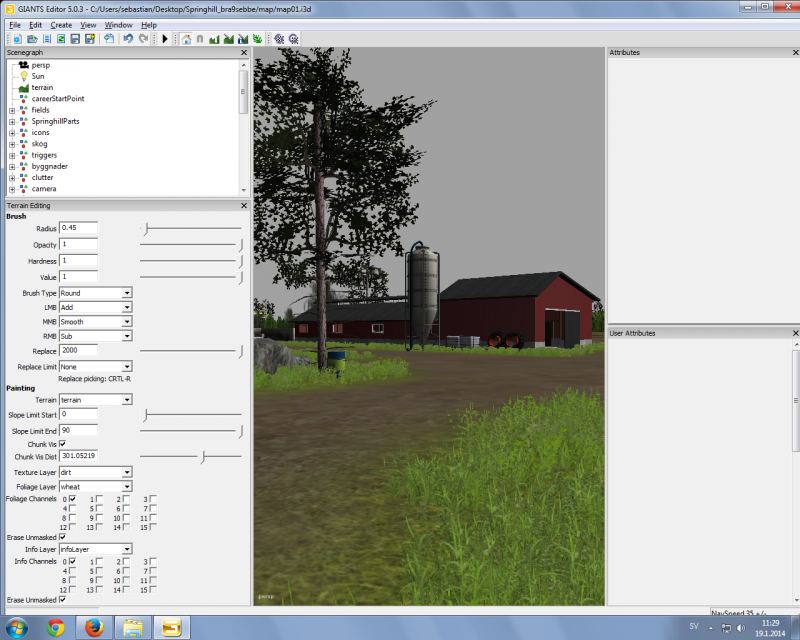Toggle Erase Unmasked under Info Channels

point(63,600)
